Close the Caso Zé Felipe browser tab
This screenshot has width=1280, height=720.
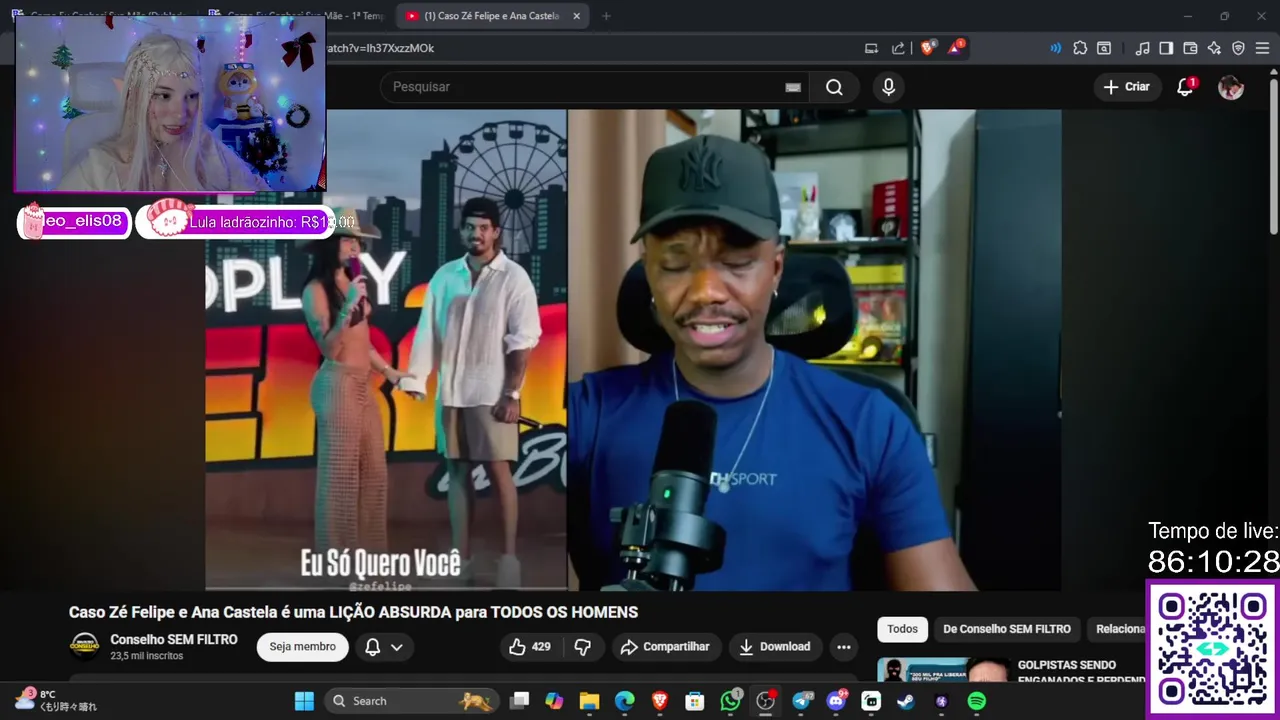[577, 16]
